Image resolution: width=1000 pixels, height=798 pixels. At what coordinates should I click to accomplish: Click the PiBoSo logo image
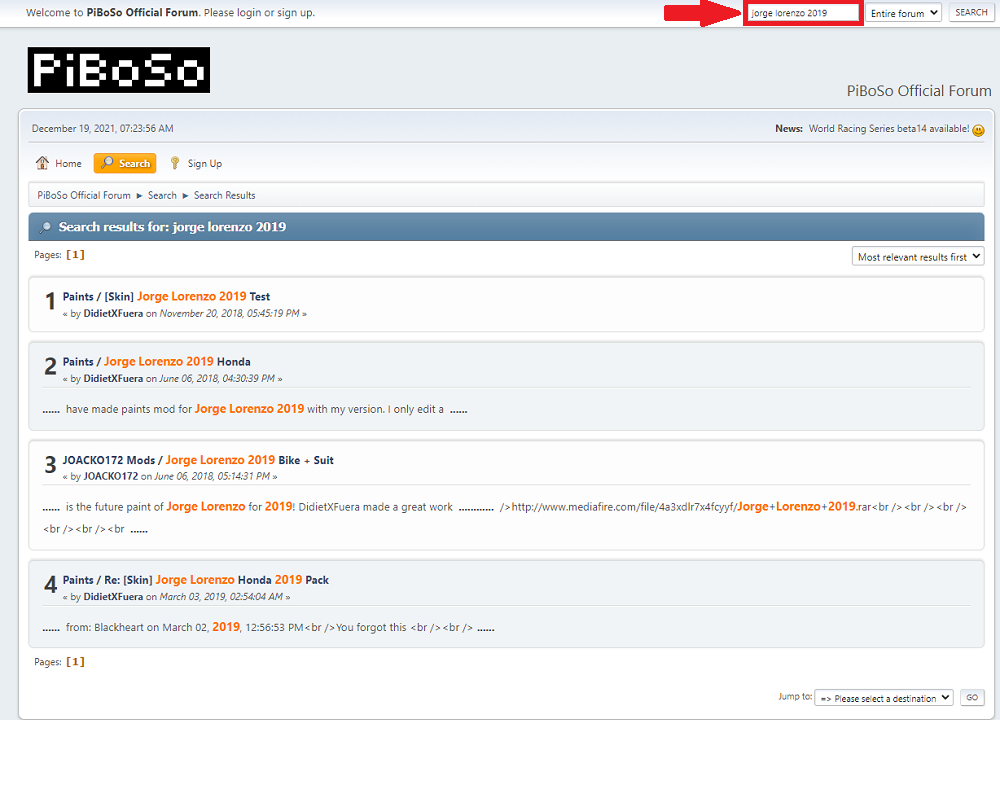pos(119,70)
